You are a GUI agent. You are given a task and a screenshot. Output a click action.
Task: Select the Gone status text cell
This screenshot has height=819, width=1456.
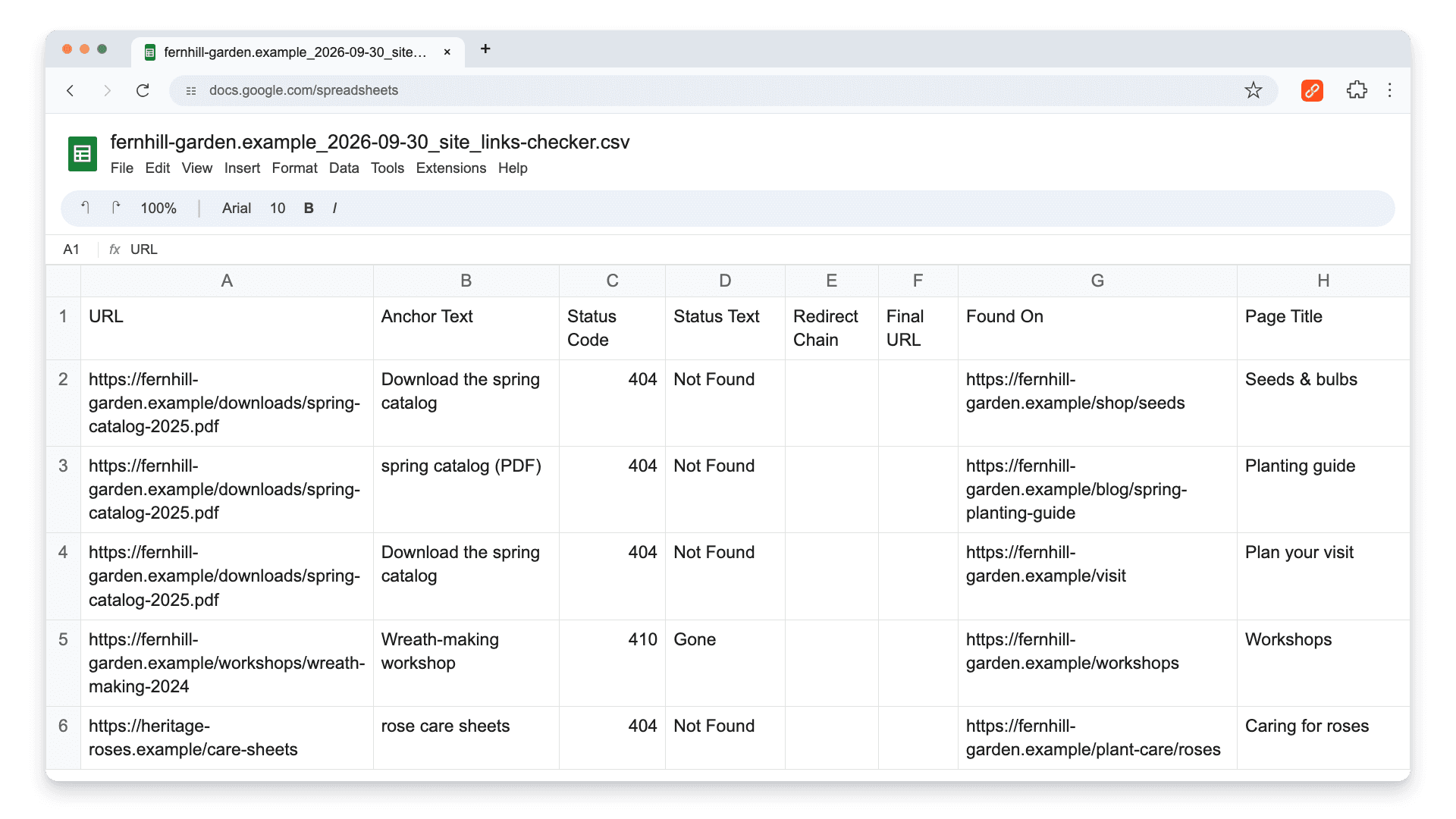[x=725, y=663]
